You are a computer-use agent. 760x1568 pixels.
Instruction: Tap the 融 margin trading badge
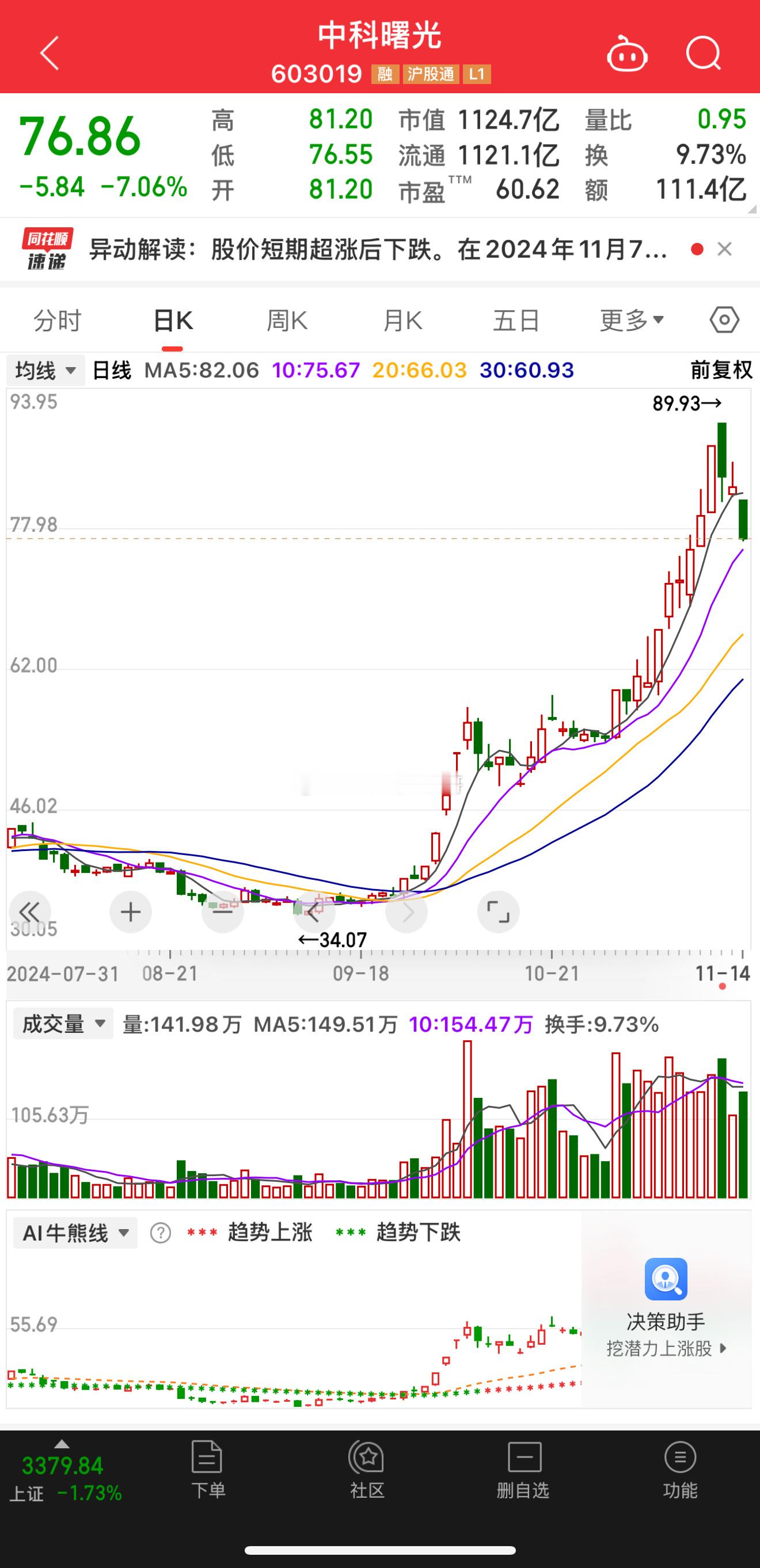(385, 74)
